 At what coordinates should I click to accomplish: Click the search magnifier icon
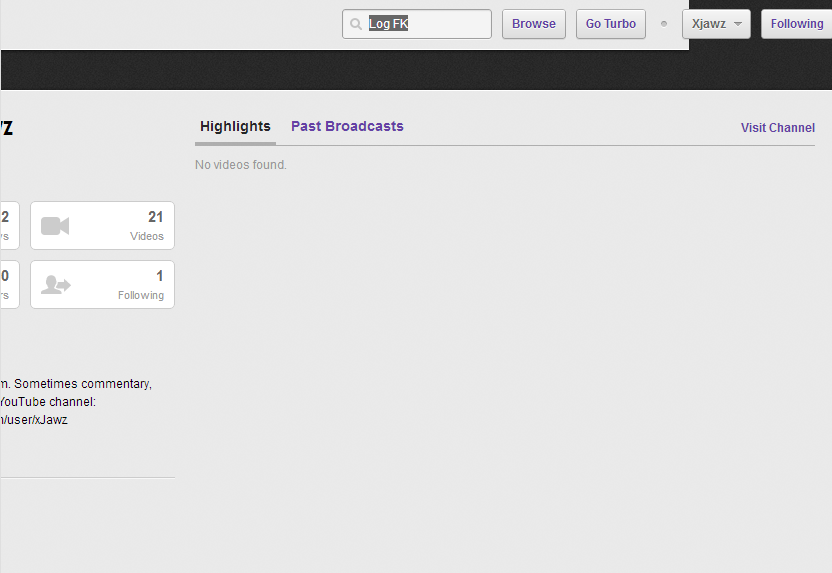pyautogui.click(x=356, y=24)
